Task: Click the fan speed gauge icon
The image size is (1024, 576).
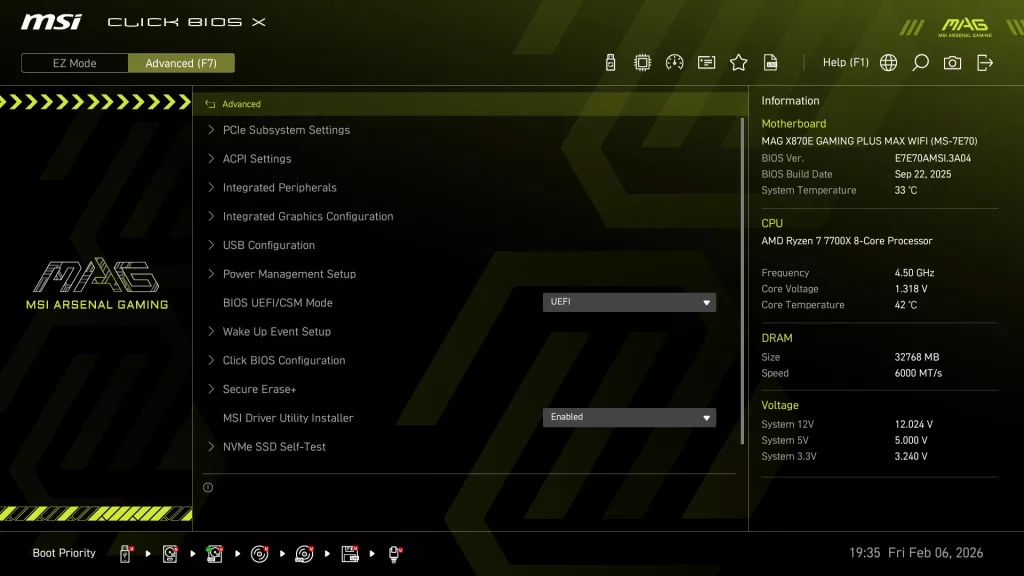Action: click(673, 62)
